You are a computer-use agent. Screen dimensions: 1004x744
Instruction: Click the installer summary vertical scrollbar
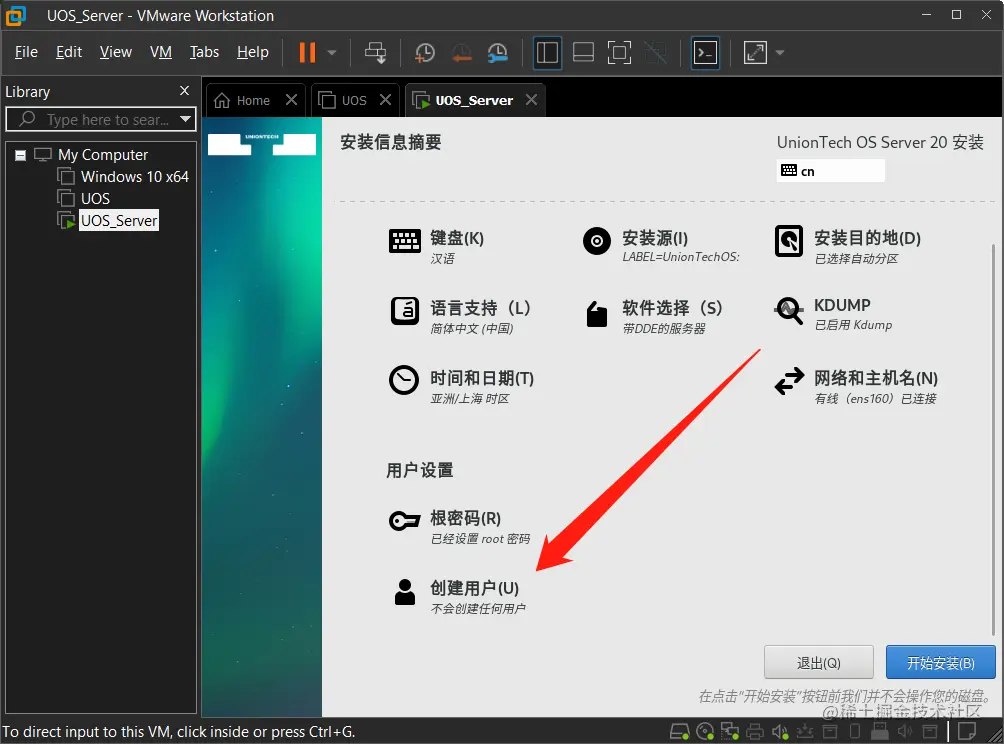[x=994, y=439]
